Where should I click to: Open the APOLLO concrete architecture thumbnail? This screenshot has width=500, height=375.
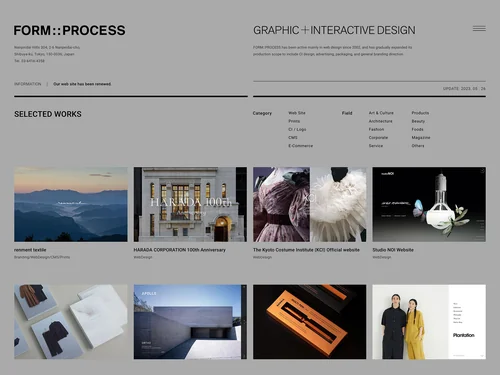coord(190,322)
